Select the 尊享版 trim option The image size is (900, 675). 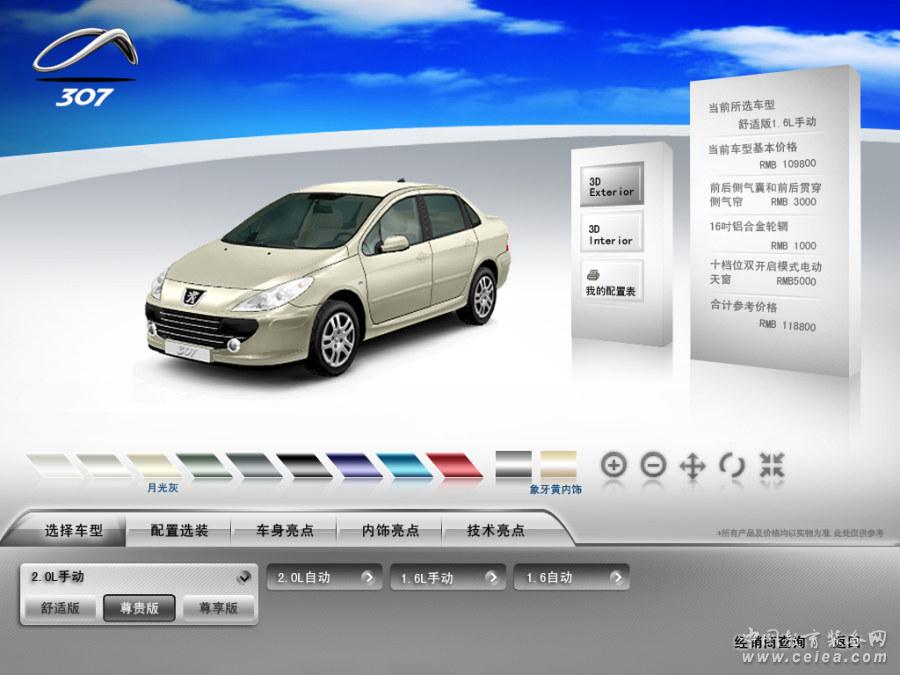click(218, 607)
